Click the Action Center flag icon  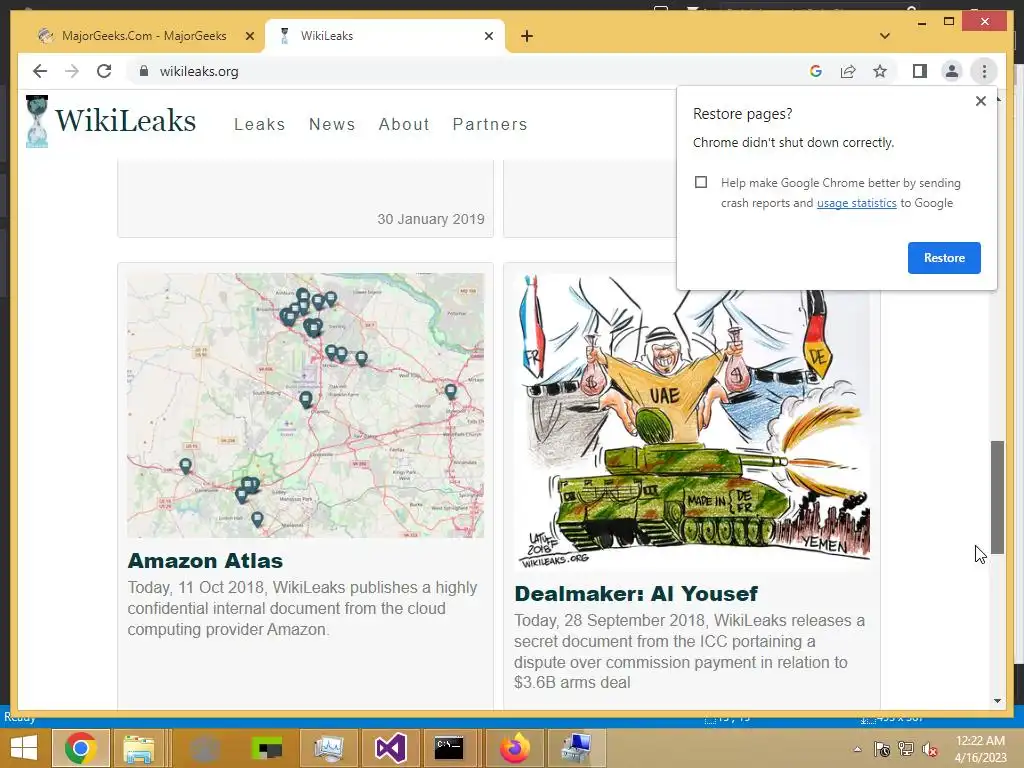(x=882, y=749)
